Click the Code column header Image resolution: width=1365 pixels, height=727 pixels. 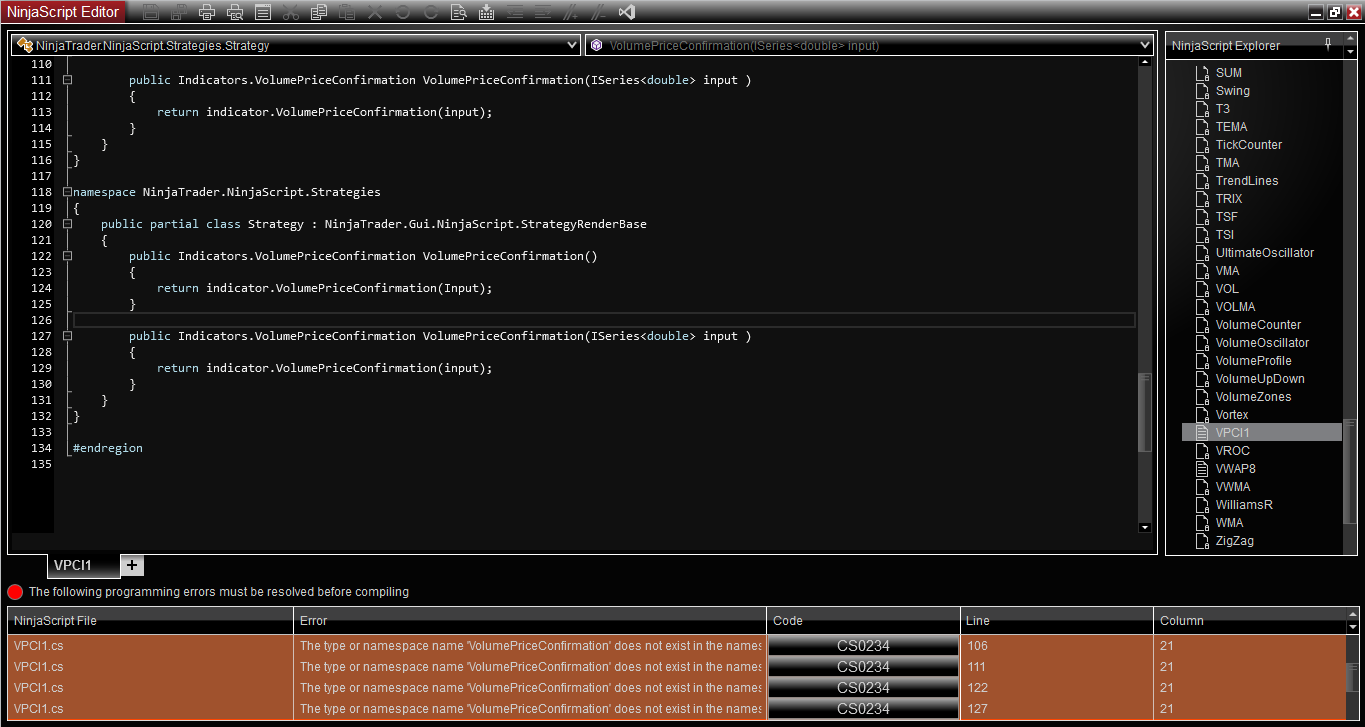click(863, 621)
